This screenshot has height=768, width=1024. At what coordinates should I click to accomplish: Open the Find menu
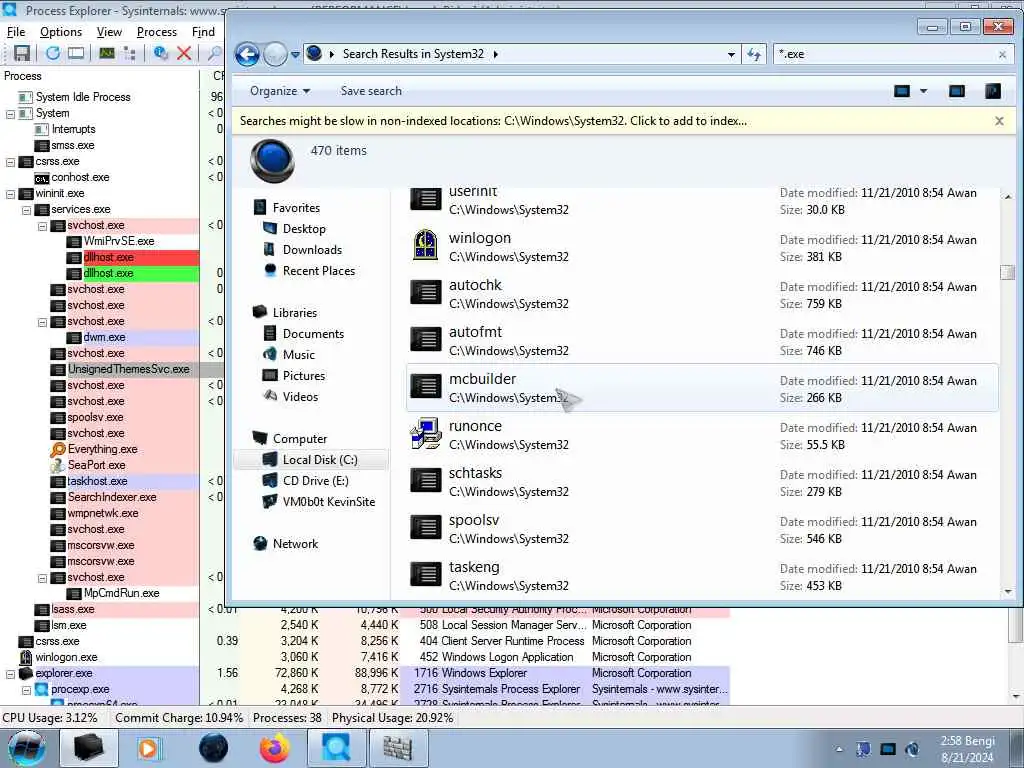(203, 31)
